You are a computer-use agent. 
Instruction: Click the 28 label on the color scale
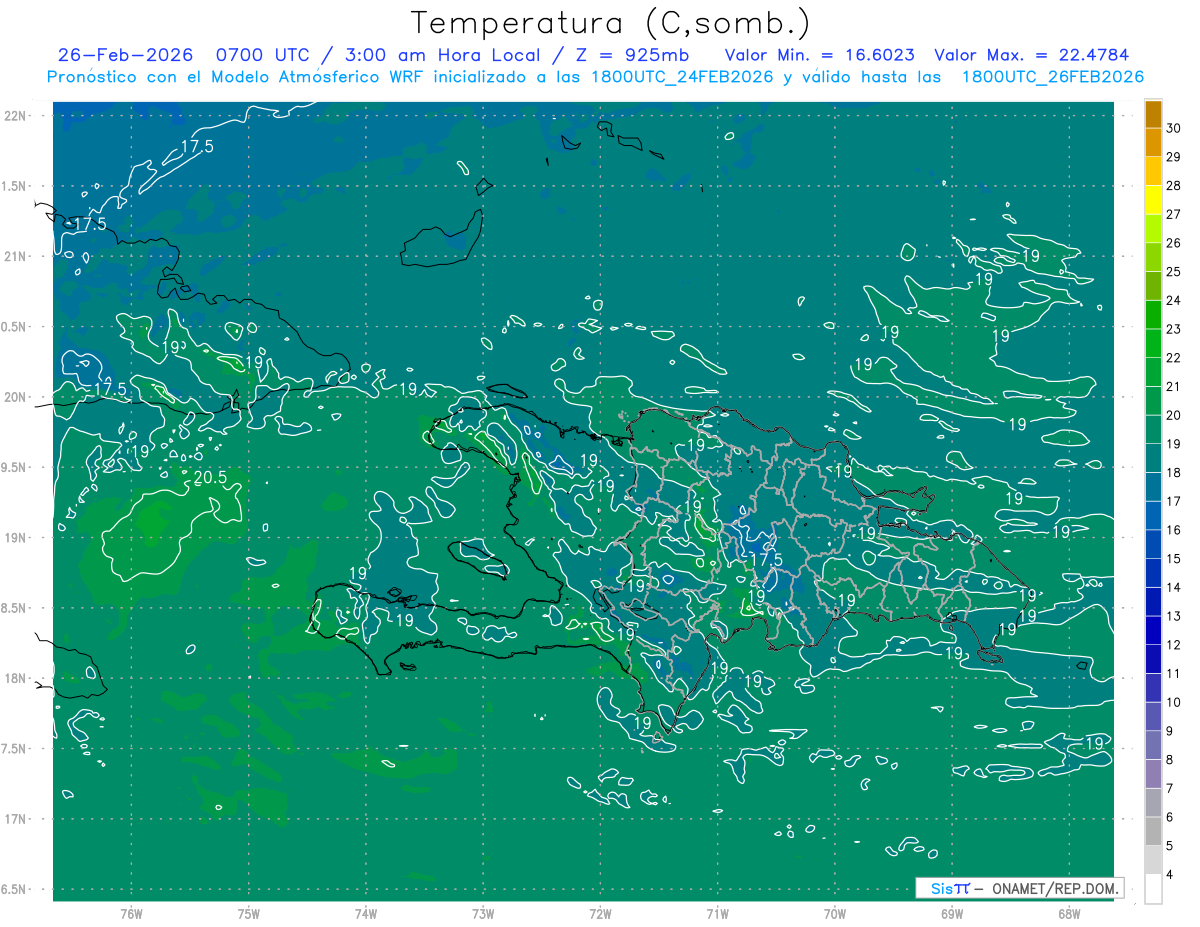[x=1173, y=185]
